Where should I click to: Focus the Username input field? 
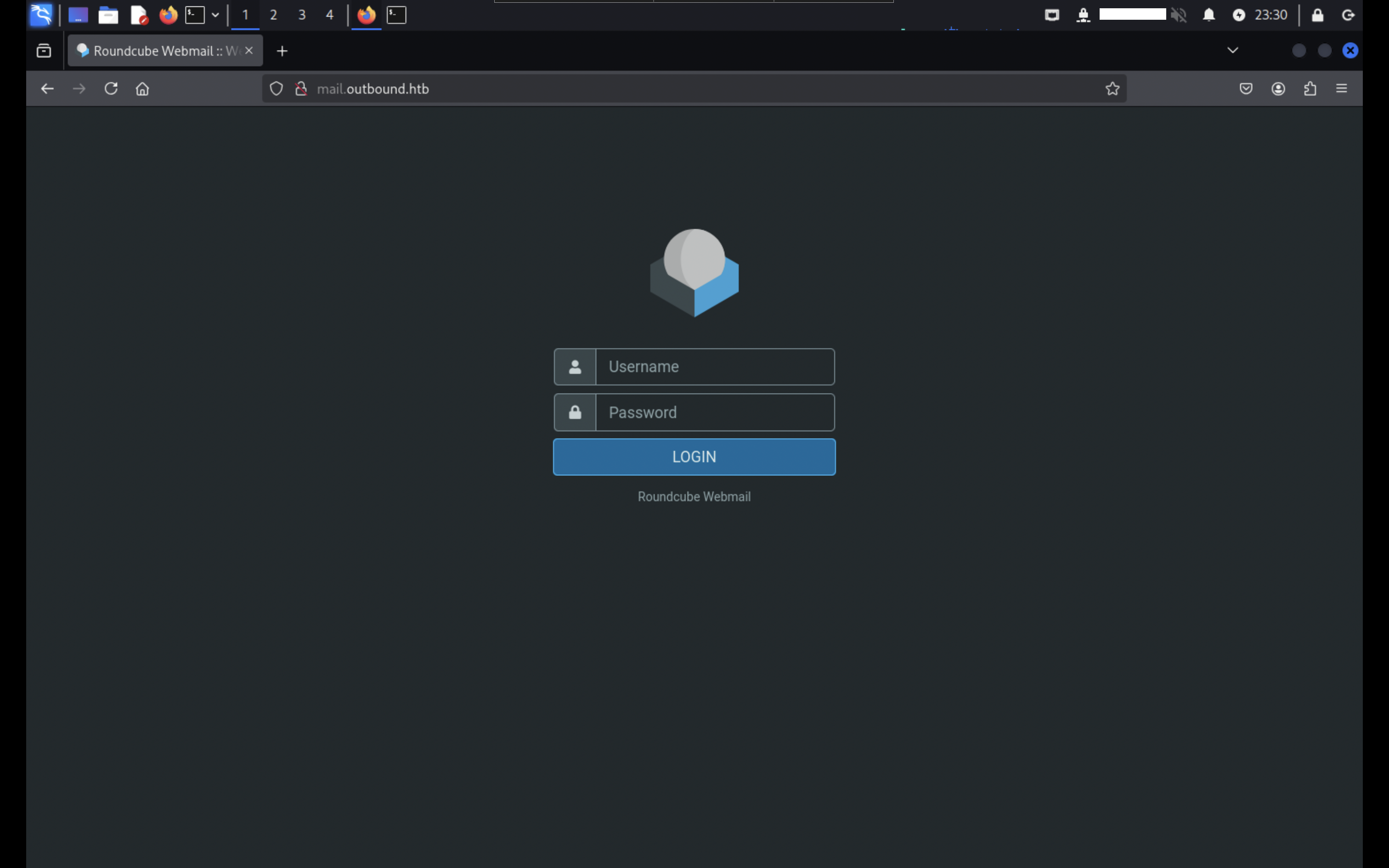[x=715, y=367]
